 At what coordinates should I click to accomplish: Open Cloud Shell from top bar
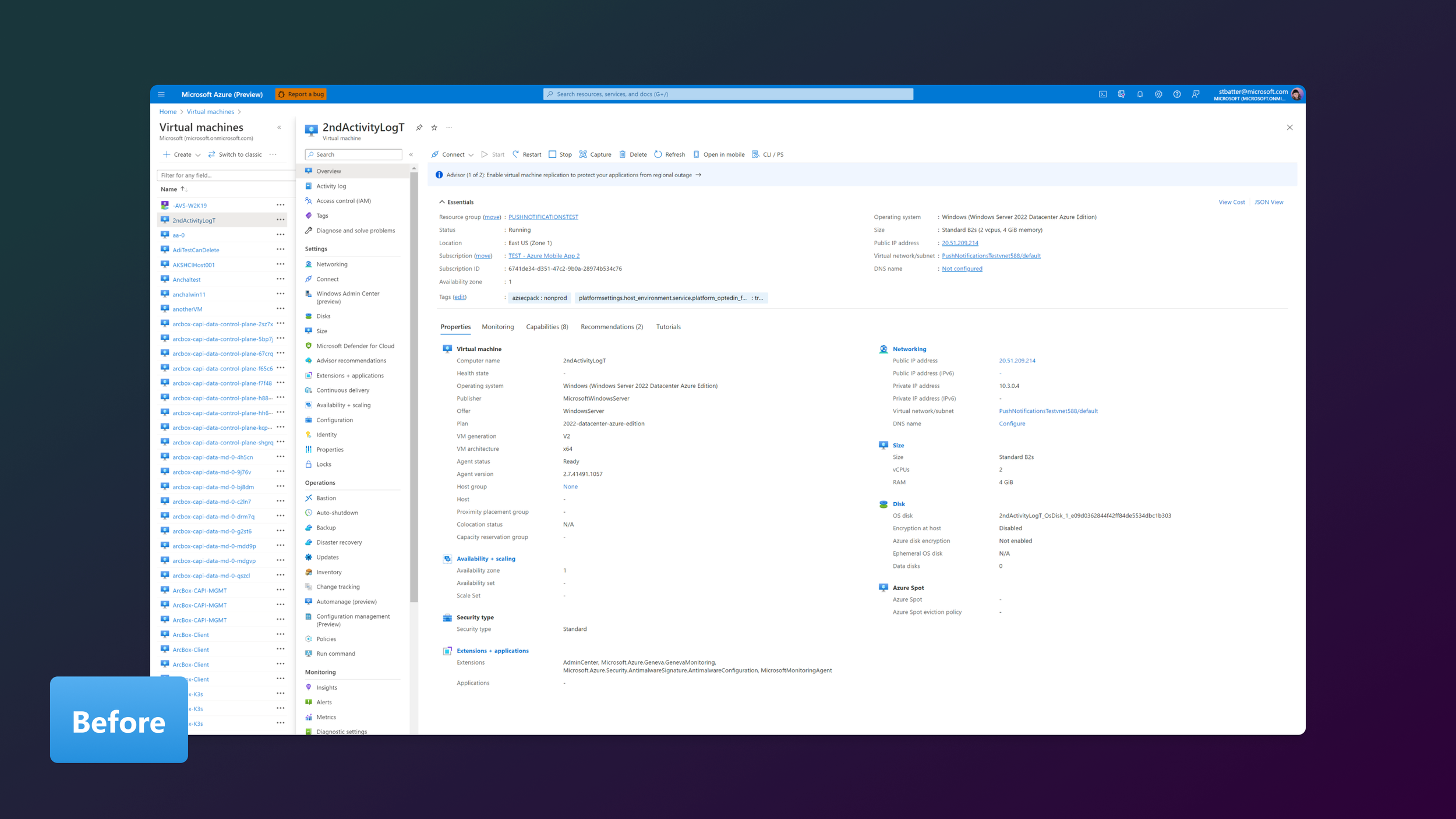point(1102,94)
